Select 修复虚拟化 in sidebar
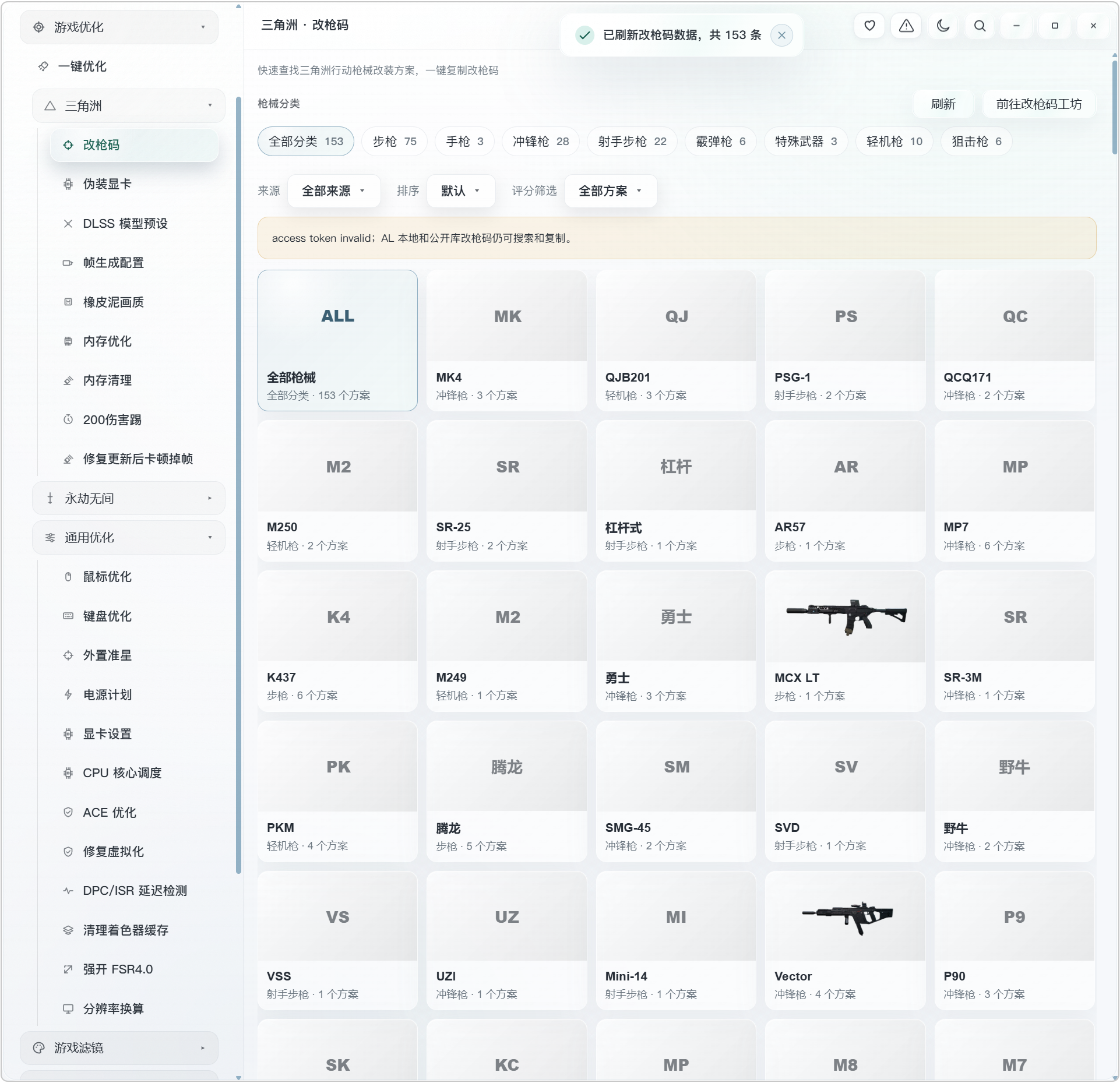 coord(134,852)
